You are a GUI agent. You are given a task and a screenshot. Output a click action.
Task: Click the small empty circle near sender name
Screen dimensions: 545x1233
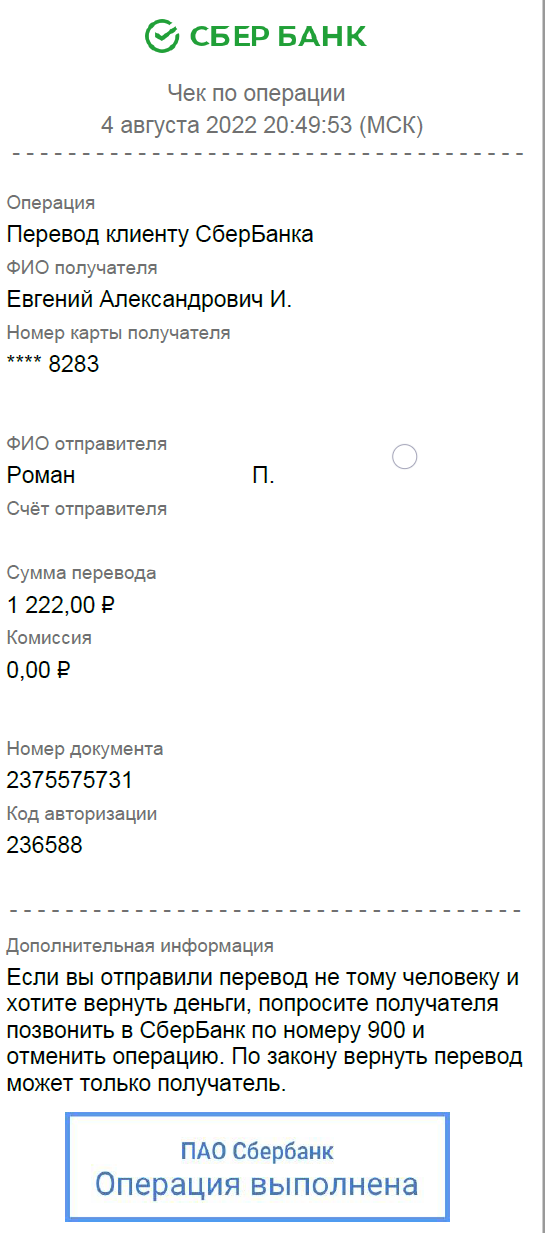pos(404,457)
